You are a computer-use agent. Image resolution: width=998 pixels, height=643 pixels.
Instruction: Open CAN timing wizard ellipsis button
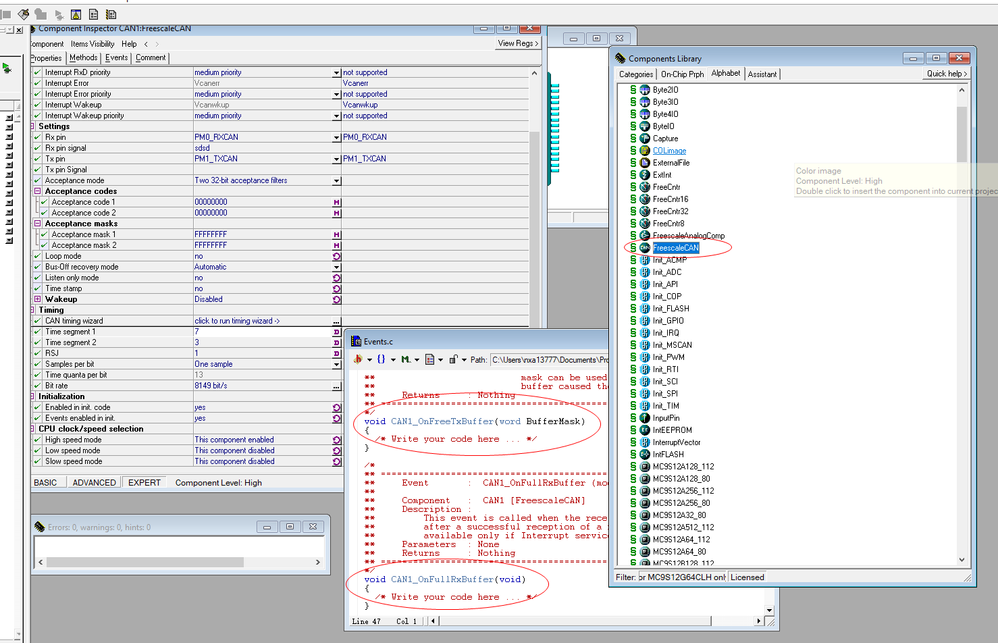[x=336, y=321]
